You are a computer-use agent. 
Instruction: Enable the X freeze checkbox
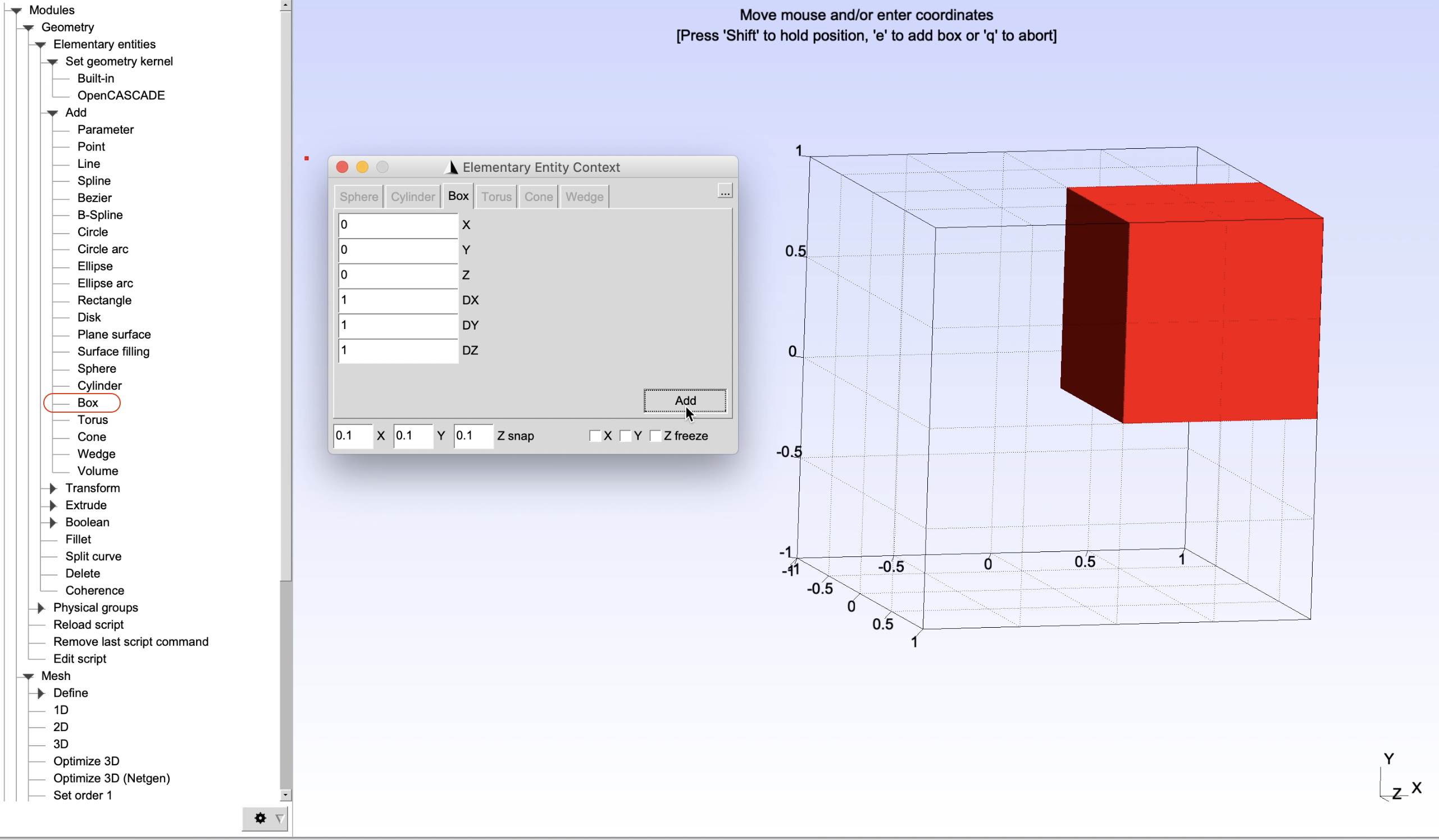(x=594, y=436)
